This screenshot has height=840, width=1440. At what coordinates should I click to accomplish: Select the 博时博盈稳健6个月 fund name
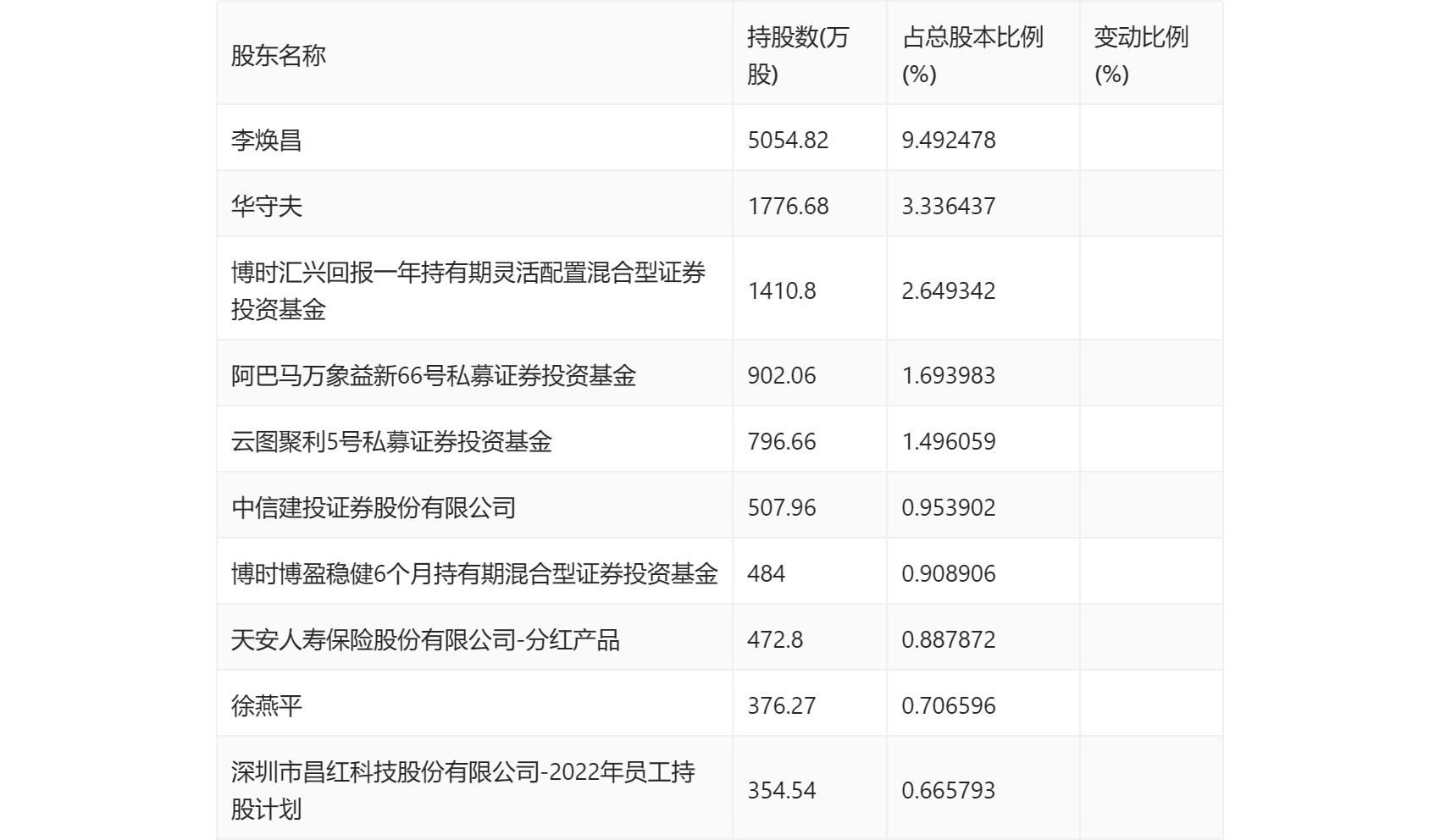tap(474, 573)
